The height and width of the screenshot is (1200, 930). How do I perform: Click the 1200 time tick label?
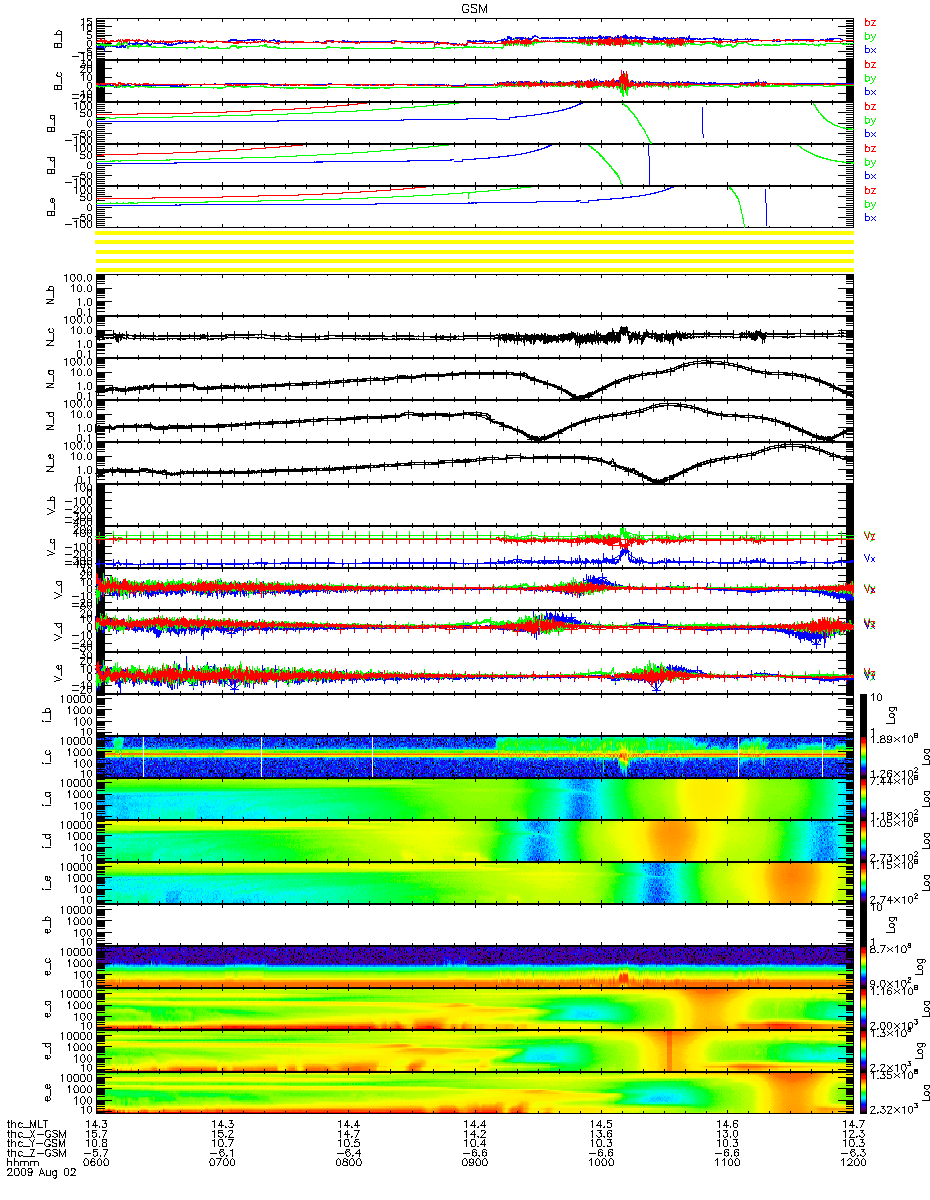coord(853,1164)
